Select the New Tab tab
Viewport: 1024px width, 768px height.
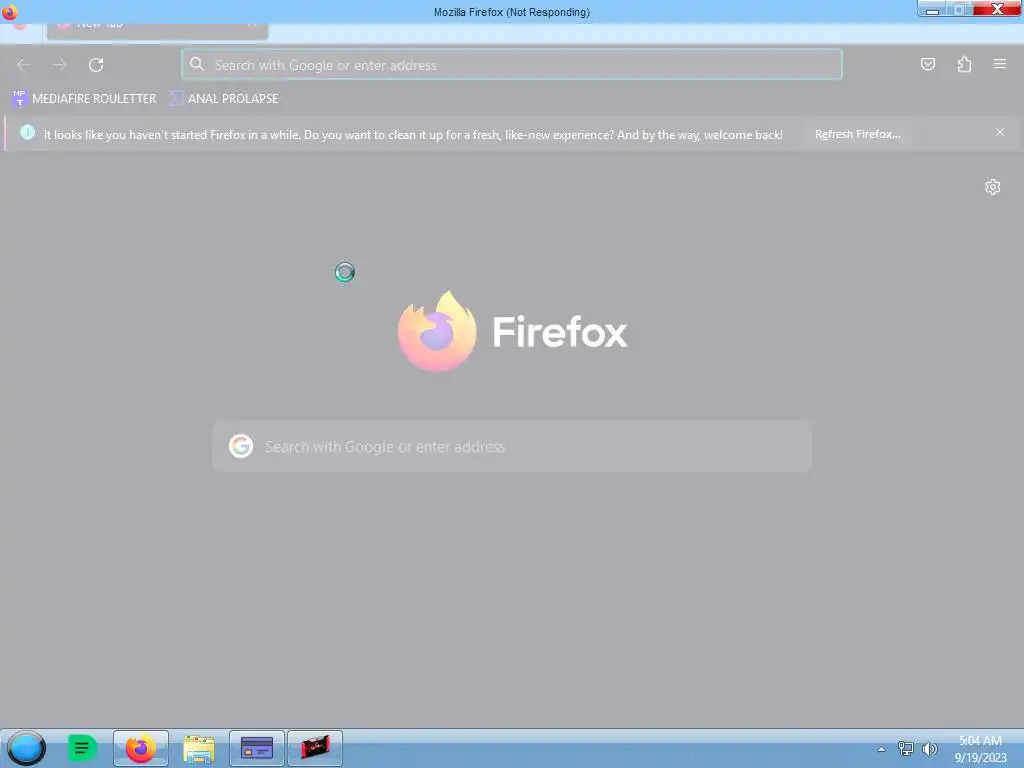coord(157,25)
